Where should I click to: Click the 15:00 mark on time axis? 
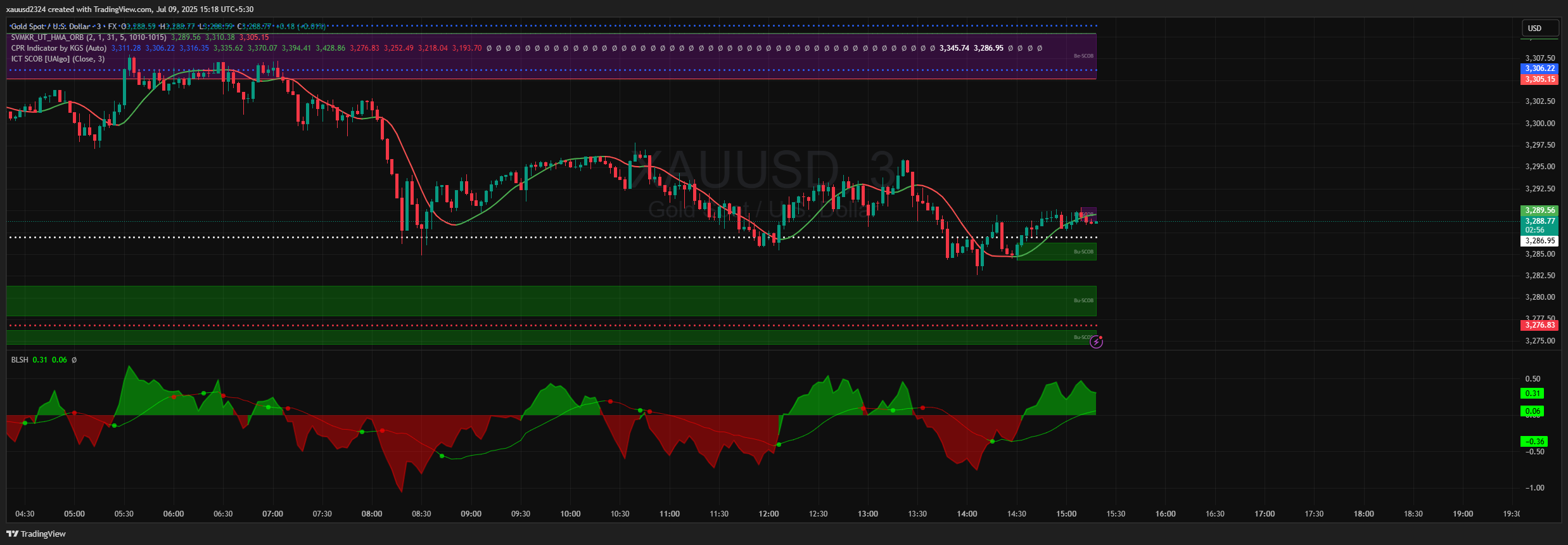tap(1066, 514)
